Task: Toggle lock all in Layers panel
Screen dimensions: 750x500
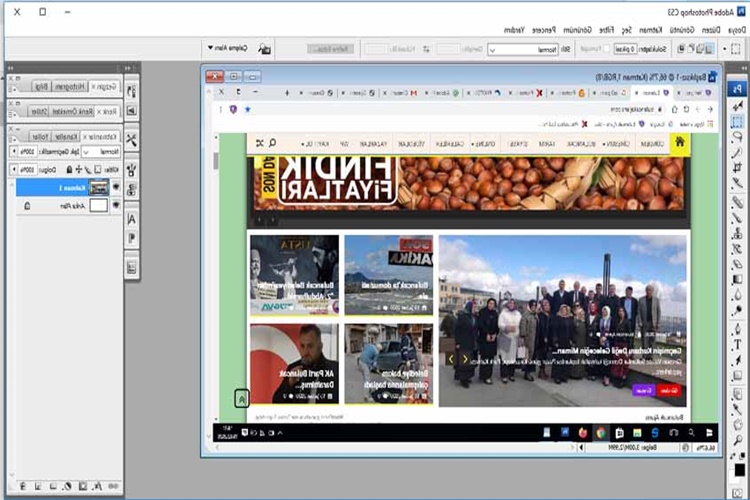Action: (69, 169)
